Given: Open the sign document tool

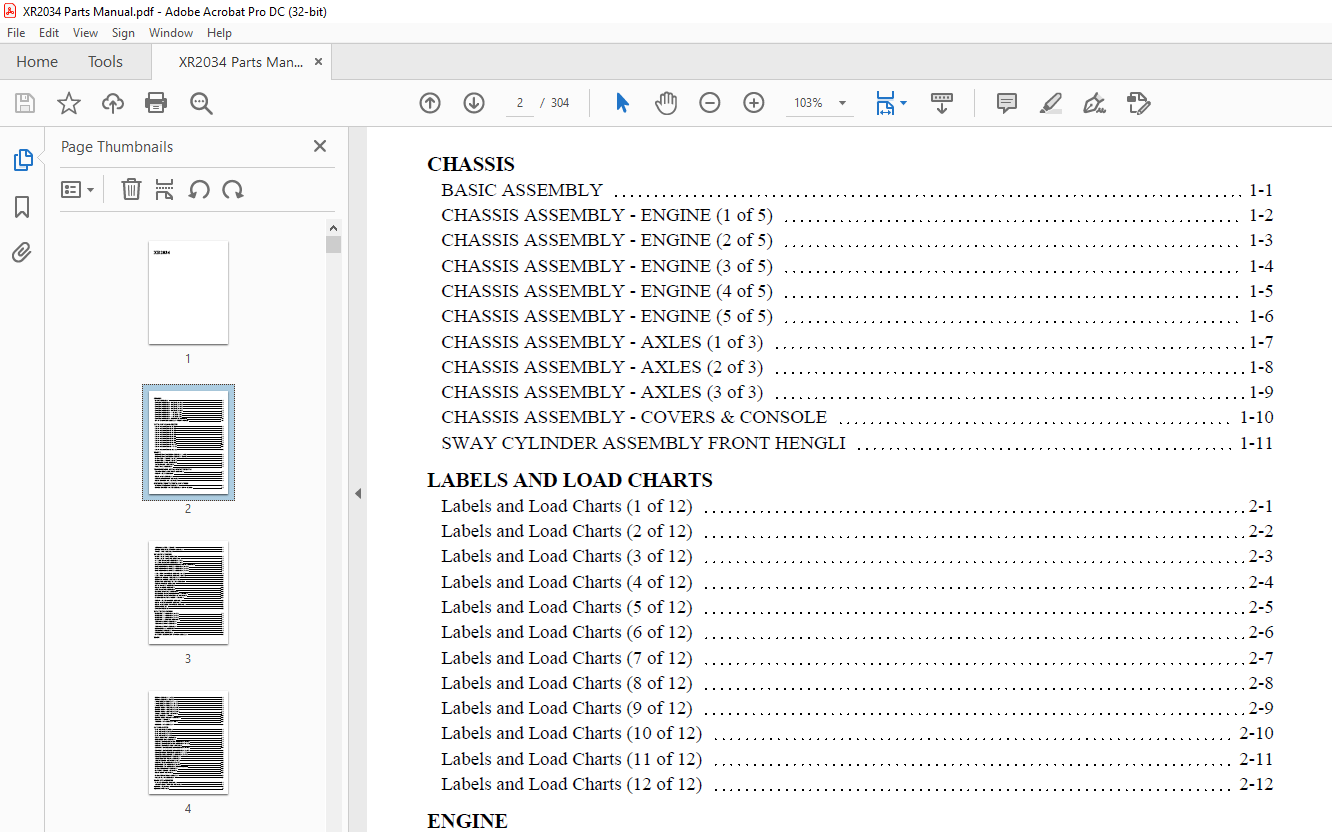Looking at the screenshot, I should (1094, 103).
